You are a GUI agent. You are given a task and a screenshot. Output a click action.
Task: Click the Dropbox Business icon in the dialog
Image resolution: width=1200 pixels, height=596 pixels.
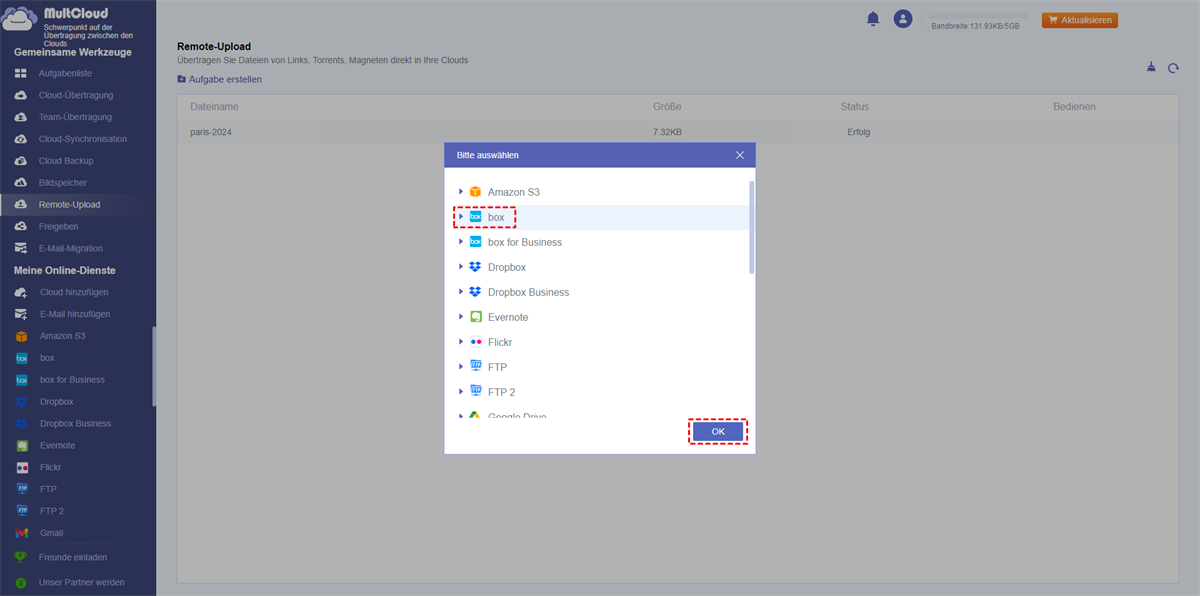pyautogui.click(x=475, y=292)
